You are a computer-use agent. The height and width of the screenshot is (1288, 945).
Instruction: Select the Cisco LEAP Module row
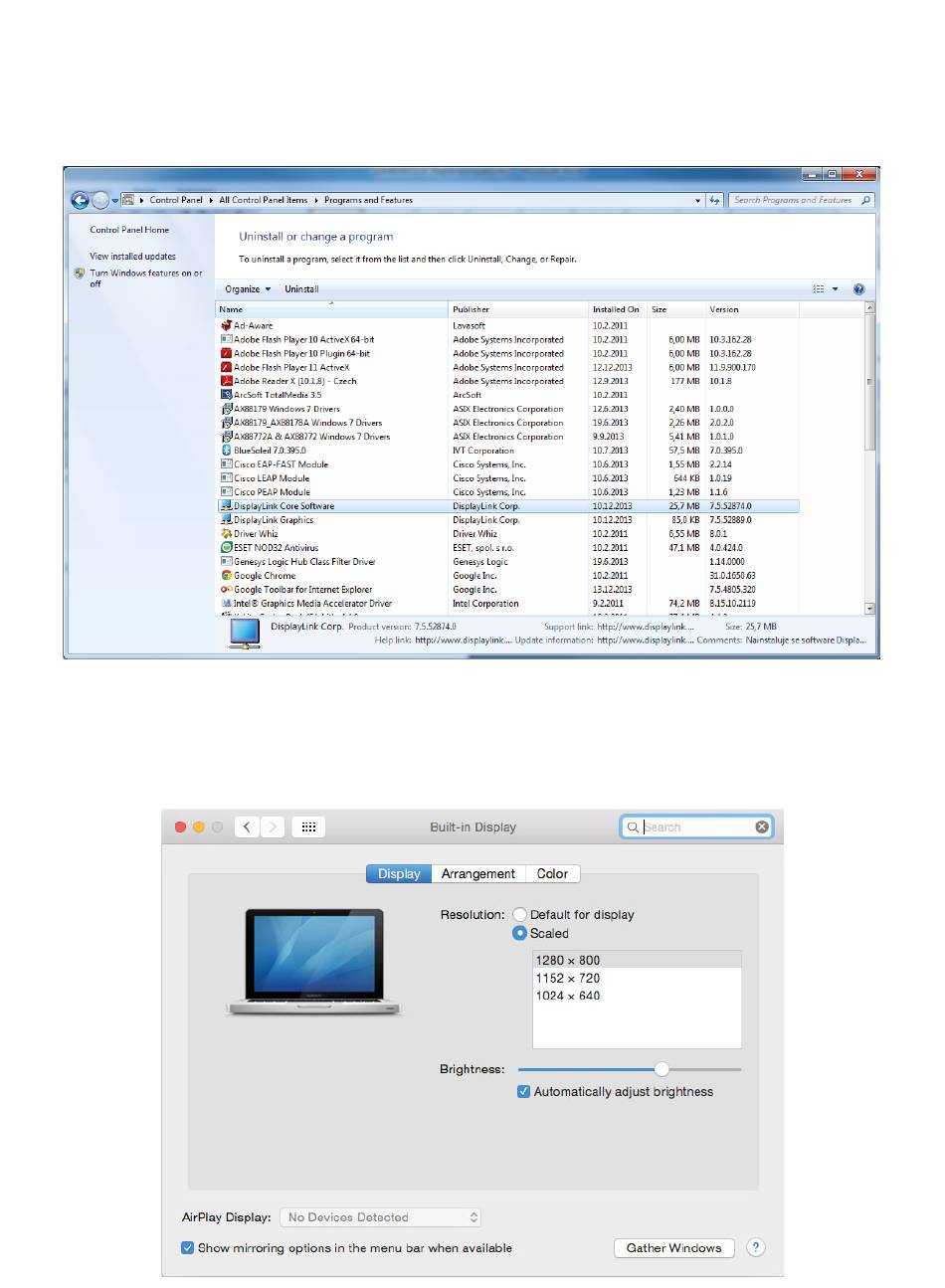point(508,478)
